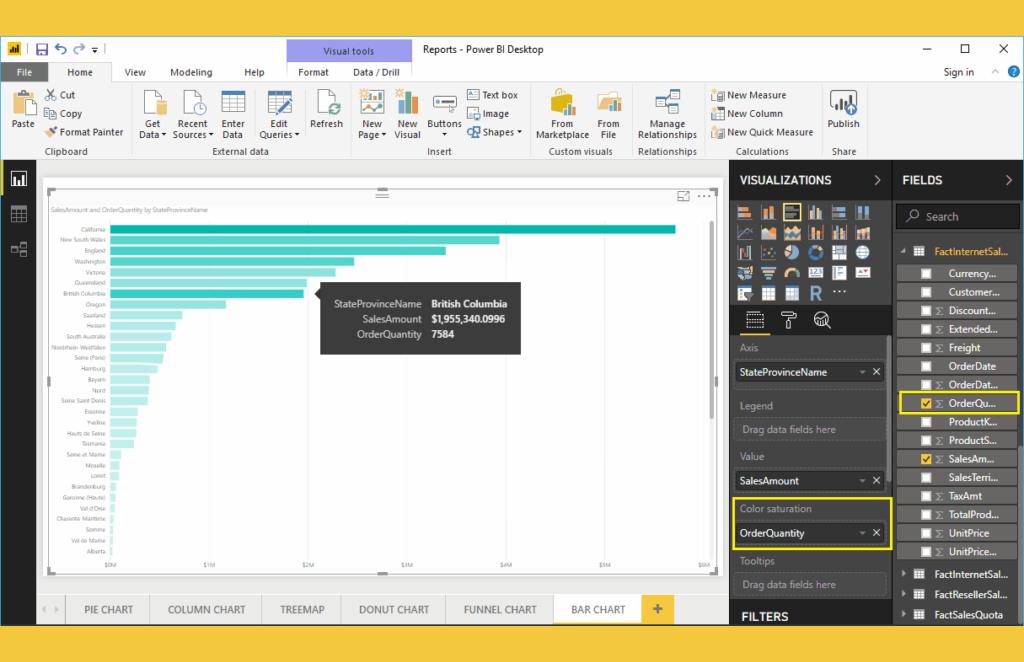Select the R script visual
1024x662 pixels.
[815, 294]
